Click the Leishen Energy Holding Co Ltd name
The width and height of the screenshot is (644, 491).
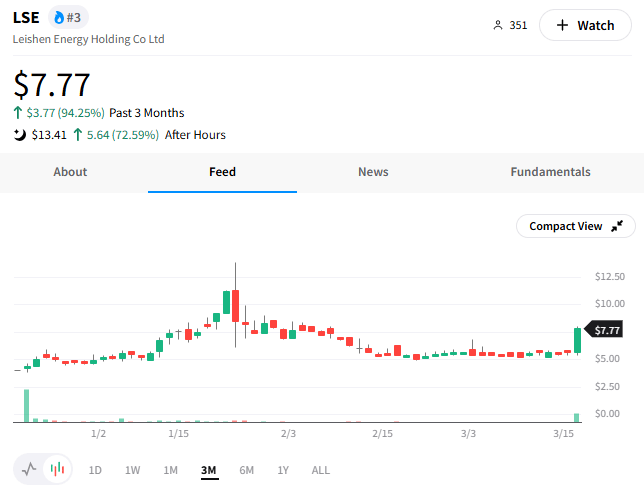[88, 39]
